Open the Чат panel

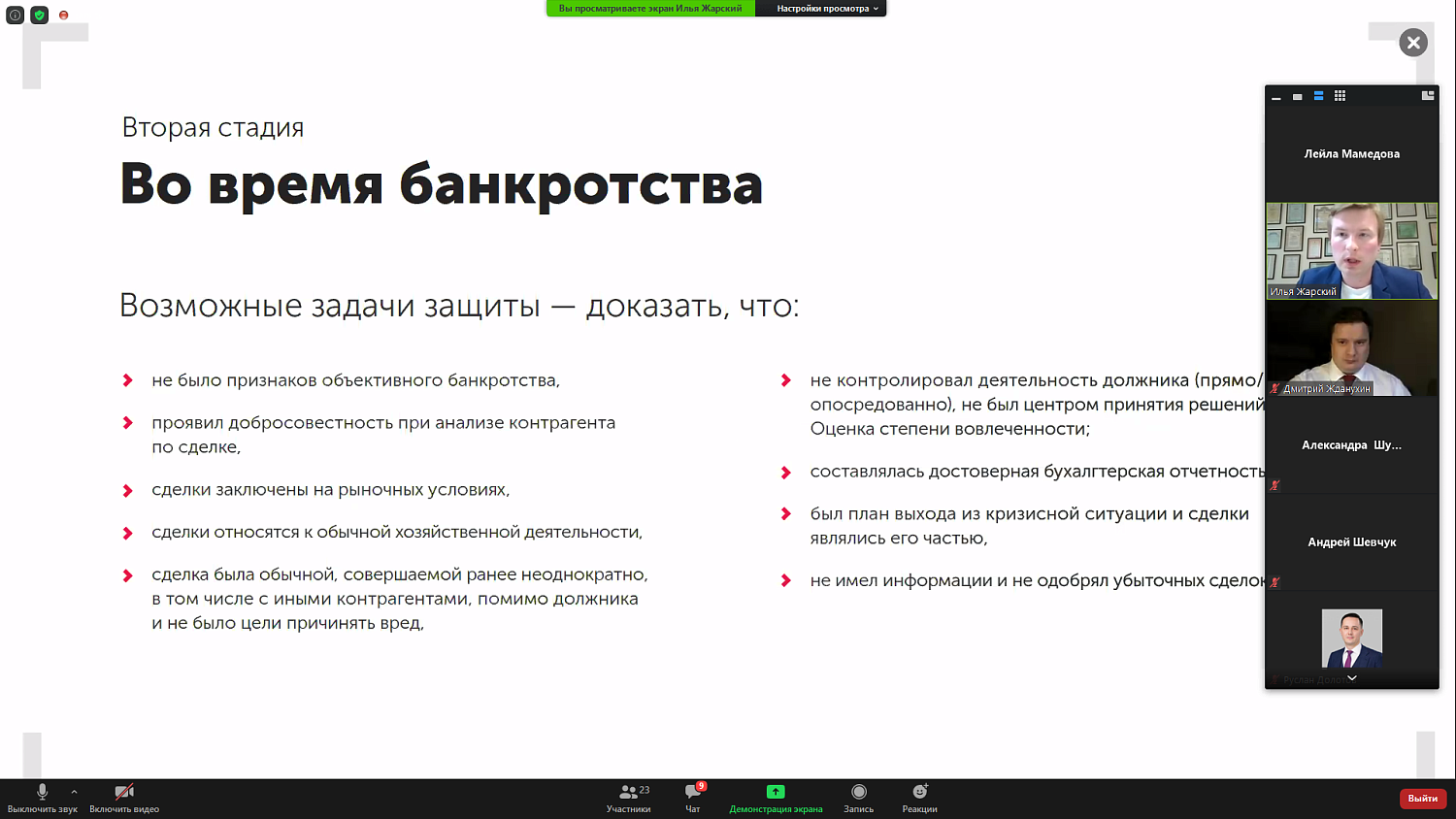tap(693, 799)
